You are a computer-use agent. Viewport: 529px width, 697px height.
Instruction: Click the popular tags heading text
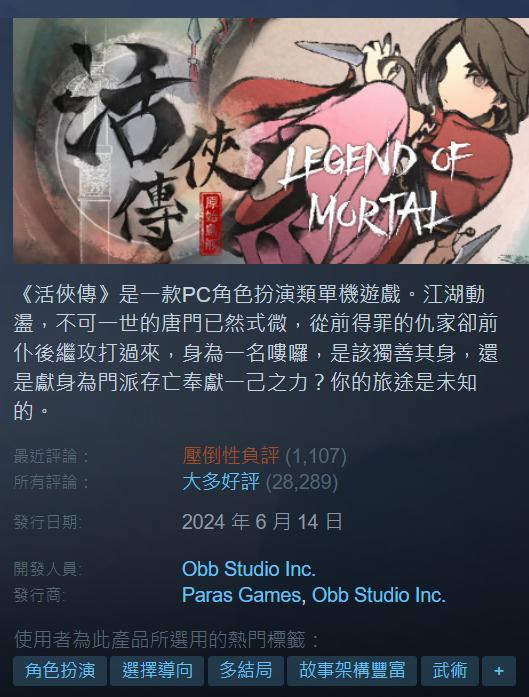tap(167, 640)
